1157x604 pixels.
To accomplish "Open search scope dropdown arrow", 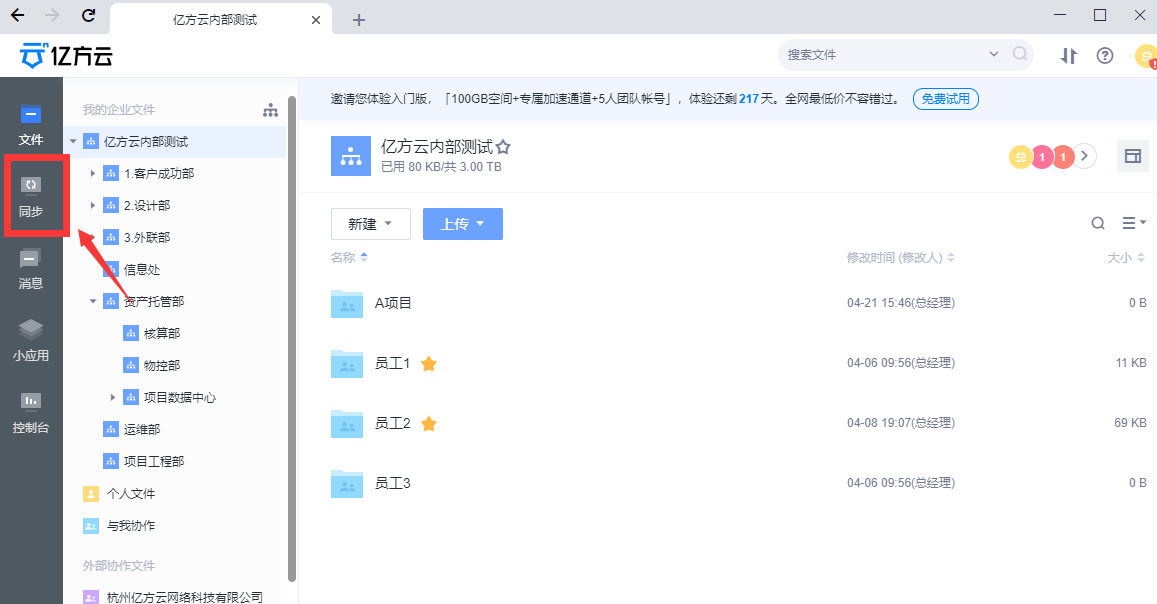I will tap(994, 54).
